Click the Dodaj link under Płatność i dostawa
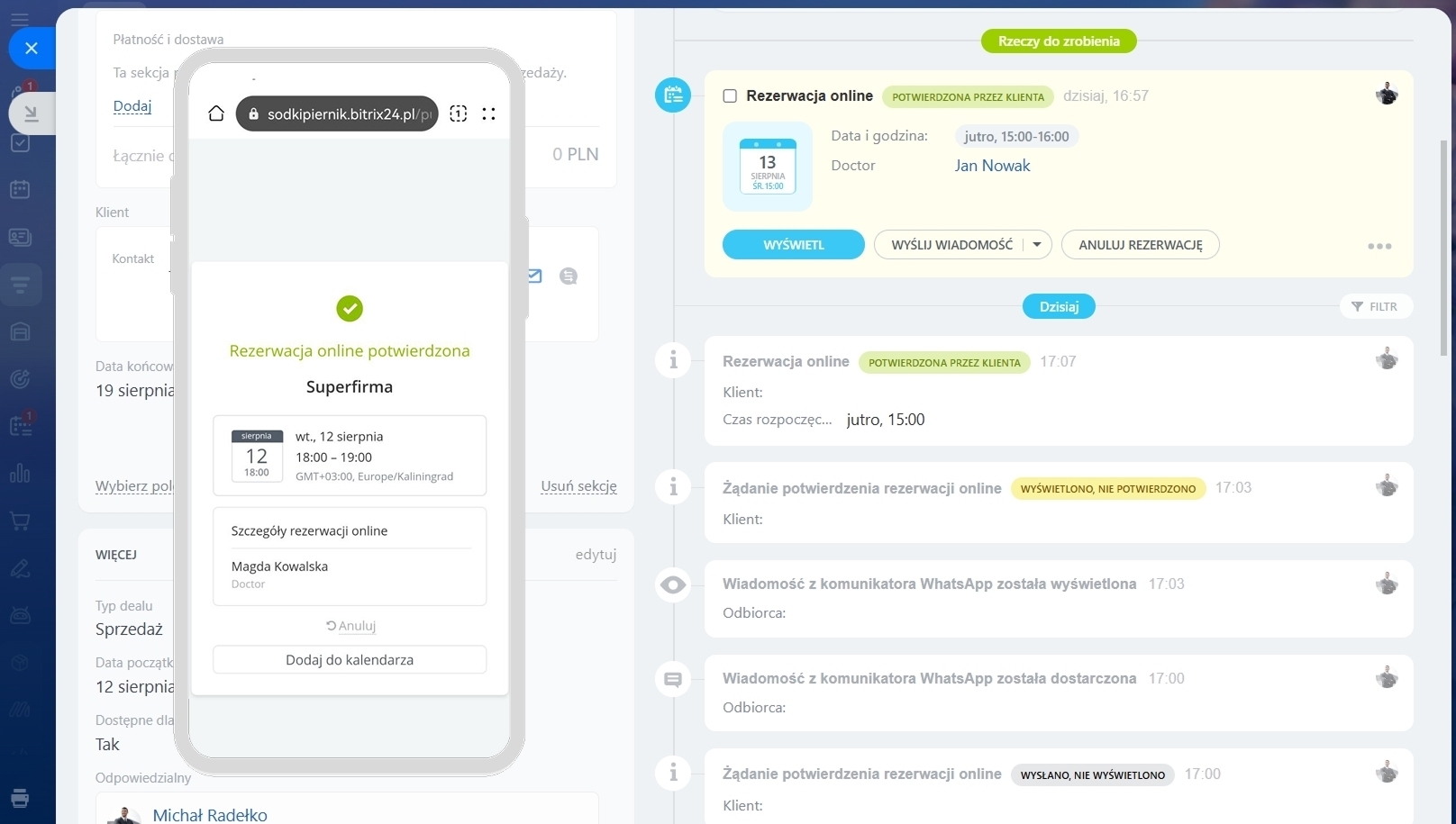 [132, 106]
